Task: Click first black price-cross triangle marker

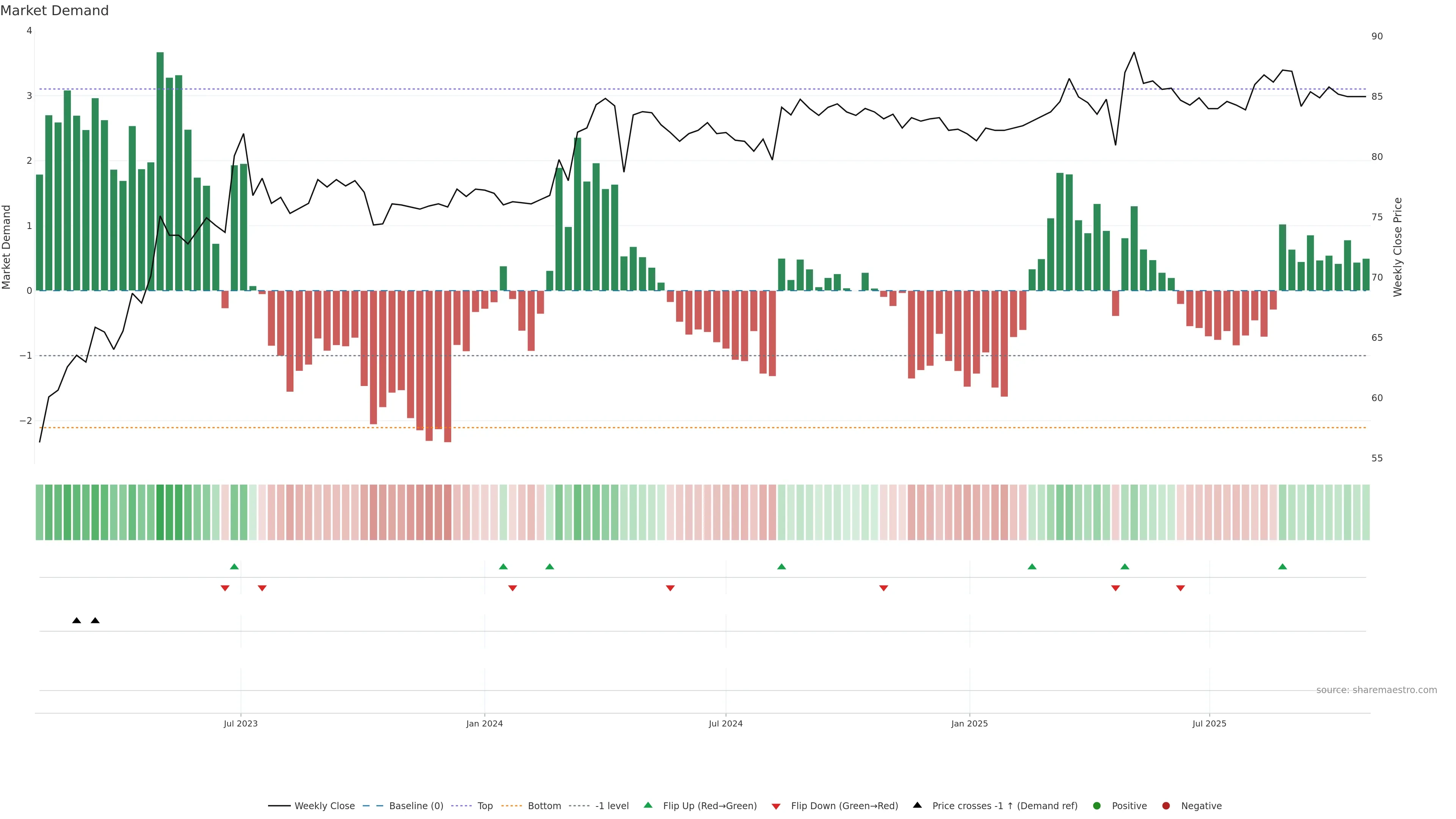Action: click(77, 621)
